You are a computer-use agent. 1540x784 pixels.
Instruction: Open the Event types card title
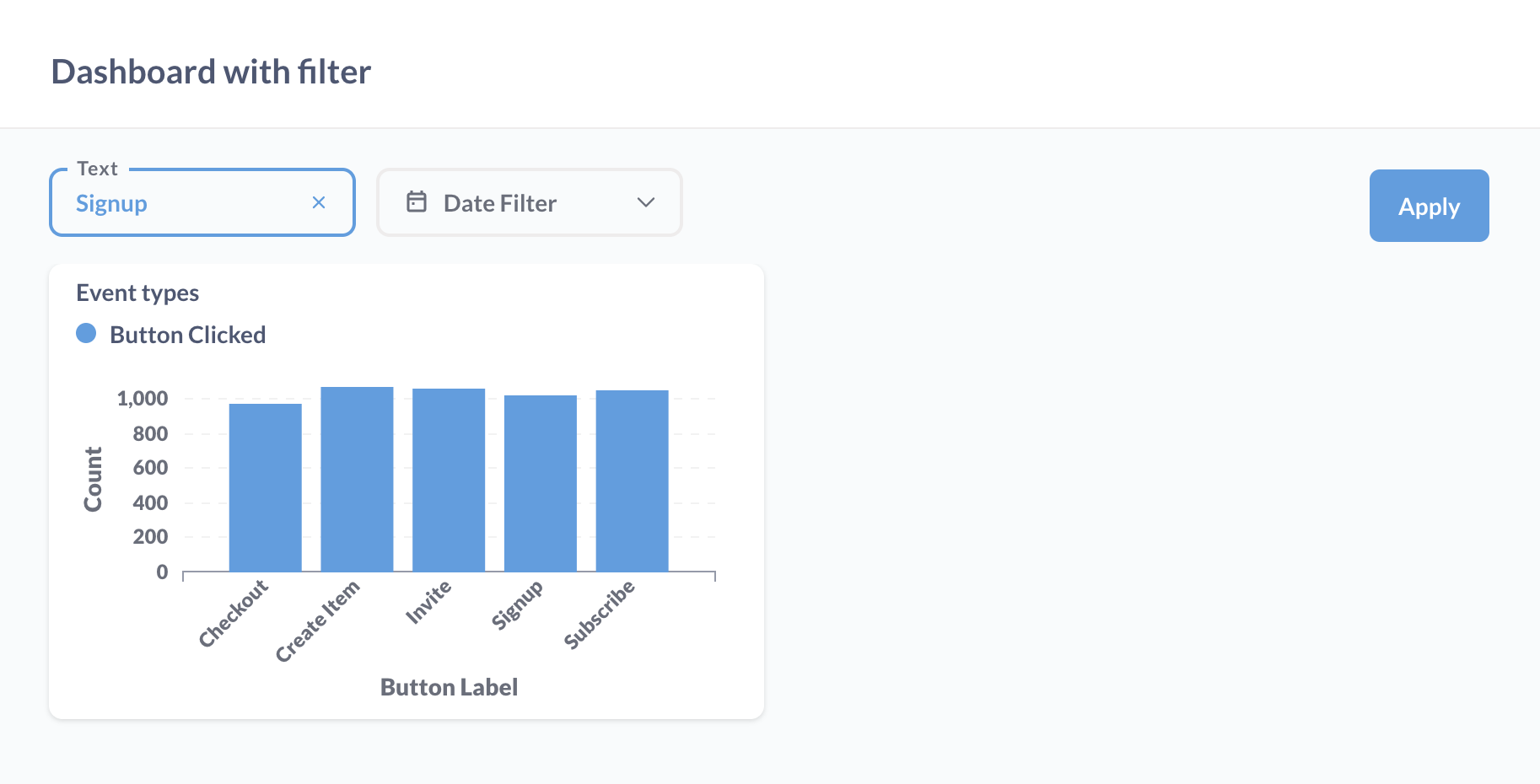[x=137, y=293]
